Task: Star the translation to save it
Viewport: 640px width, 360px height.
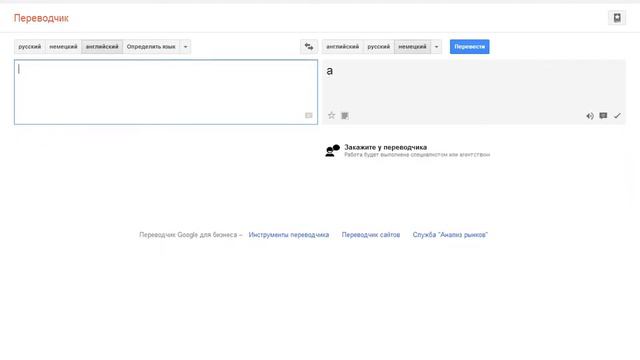Action: (331, 116)
